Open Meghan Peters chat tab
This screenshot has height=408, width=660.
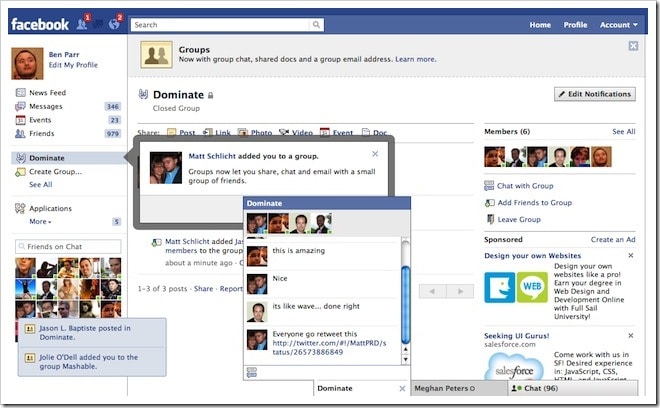[460, 388]
